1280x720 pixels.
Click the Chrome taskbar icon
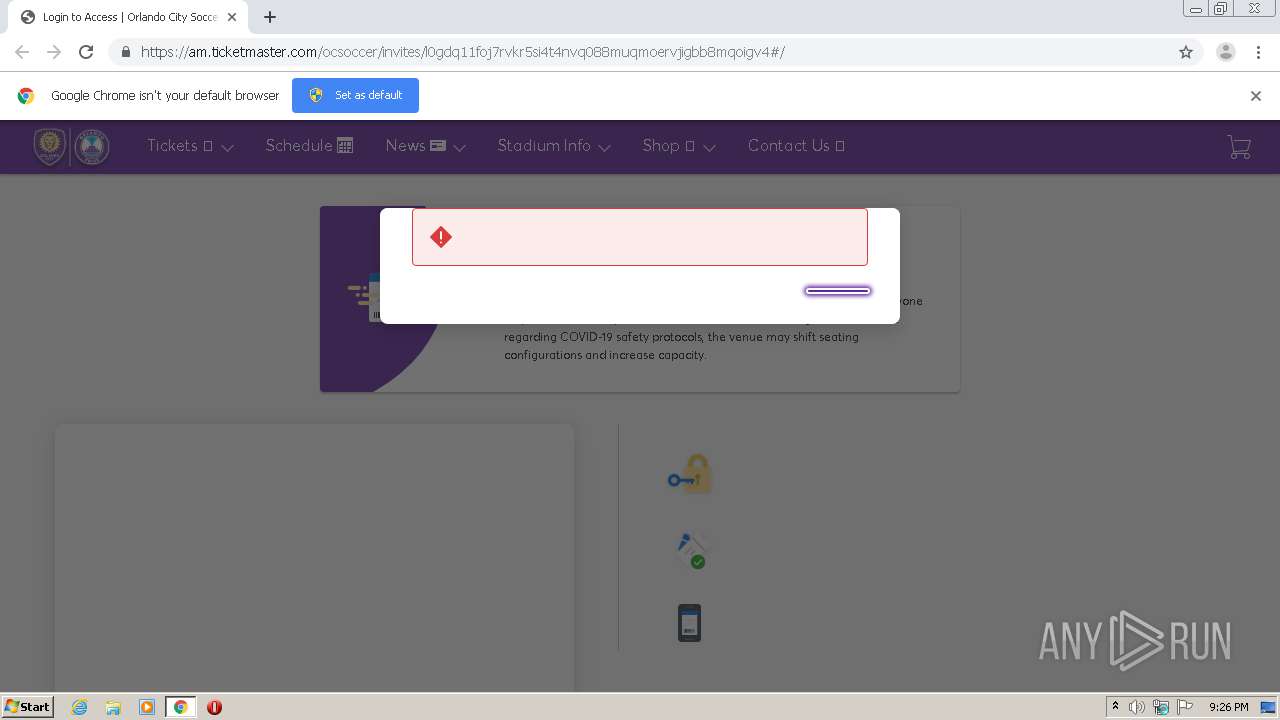click(x=181, y=707)
